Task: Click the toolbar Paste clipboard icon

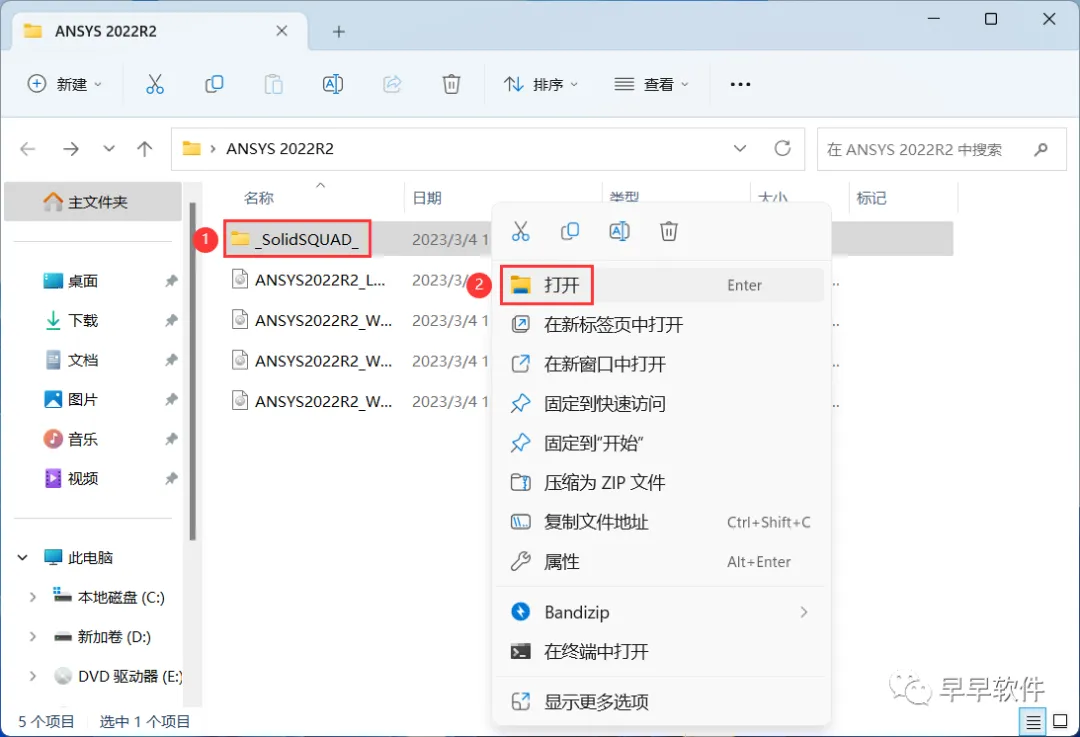Action: 273,84
